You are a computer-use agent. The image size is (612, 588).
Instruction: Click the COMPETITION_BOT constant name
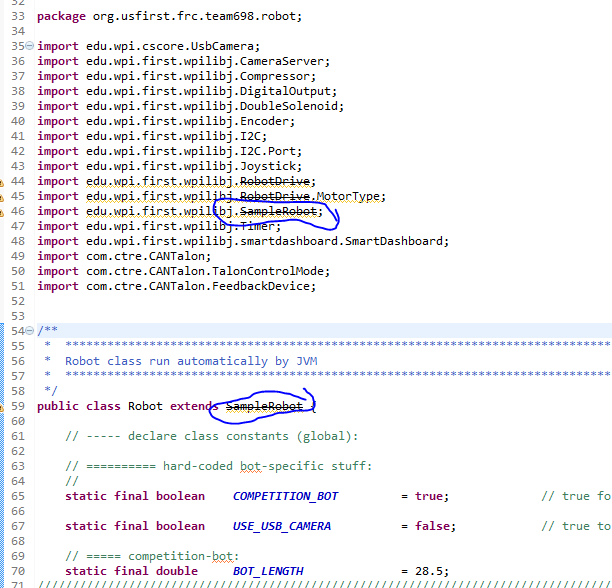(285, 496)
